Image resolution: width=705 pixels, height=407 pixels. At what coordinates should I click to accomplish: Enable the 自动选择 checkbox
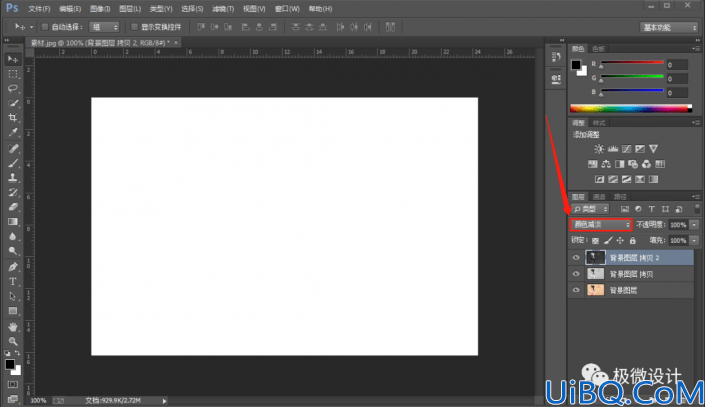pyautogui.click(x=45, y=27)
